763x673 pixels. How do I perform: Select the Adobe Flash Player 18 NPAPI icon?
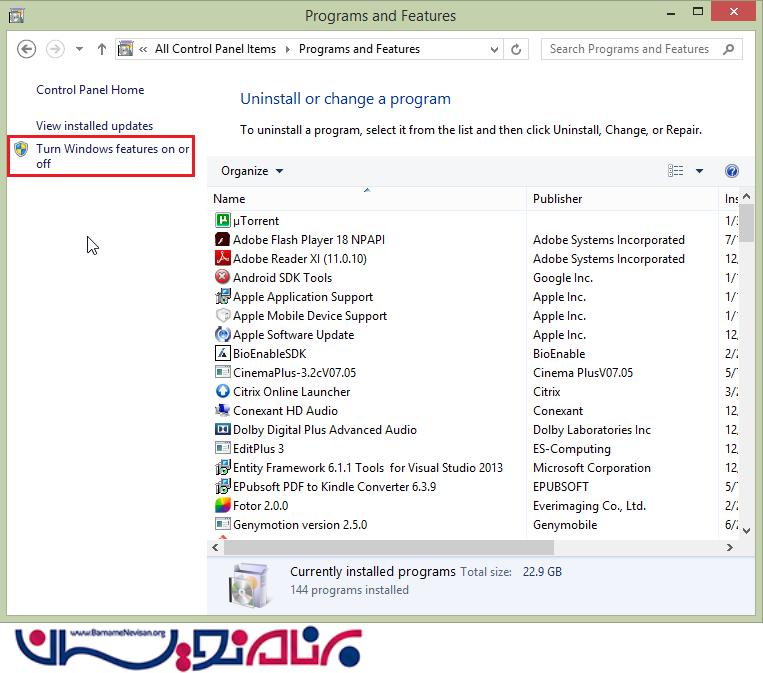[x=223, y=240]
